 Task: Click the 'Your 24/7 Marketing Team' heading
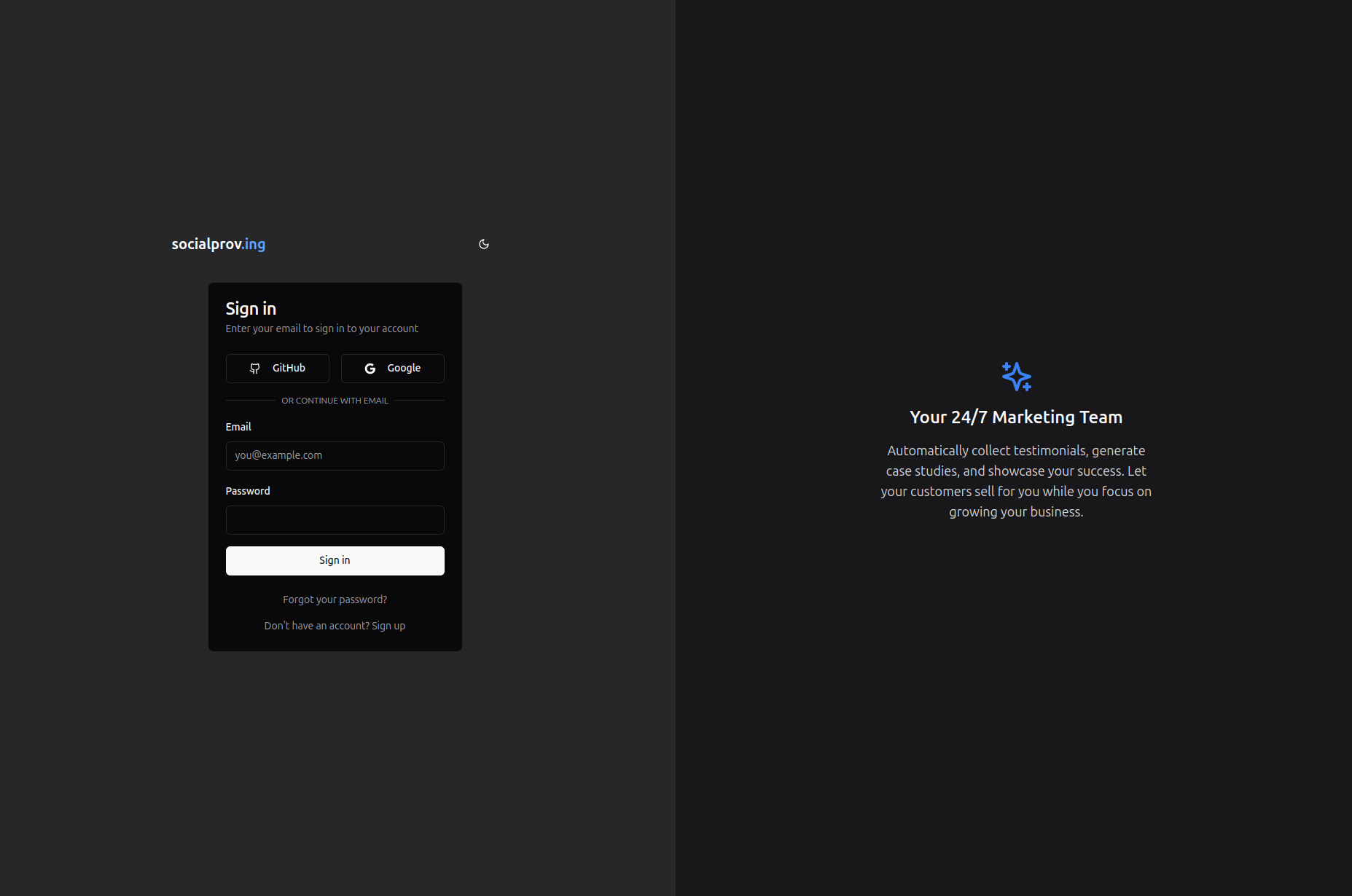pyautogui.click(x=1016, y=417)
